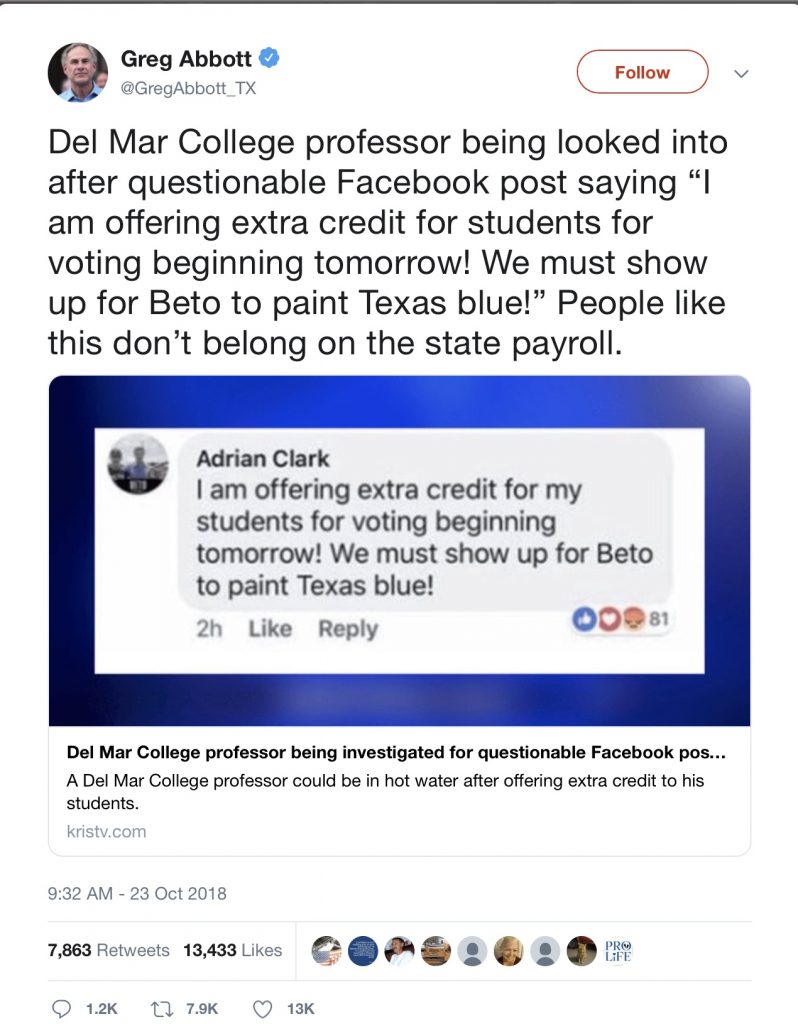View the 7,863 Retweets list

(x=109, y=950)
